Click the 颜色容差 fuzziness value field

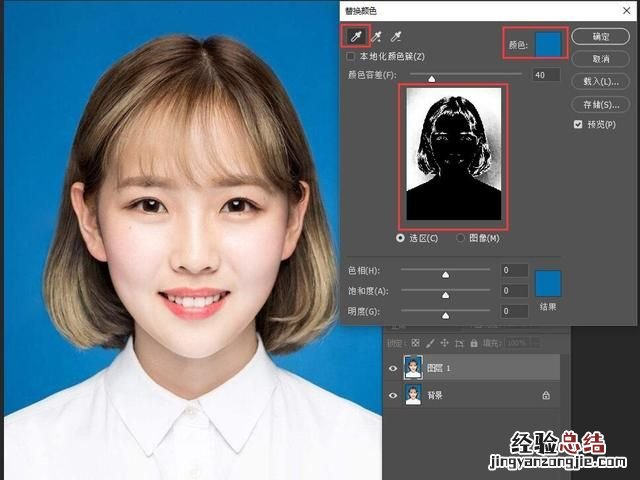click(545, 75)
